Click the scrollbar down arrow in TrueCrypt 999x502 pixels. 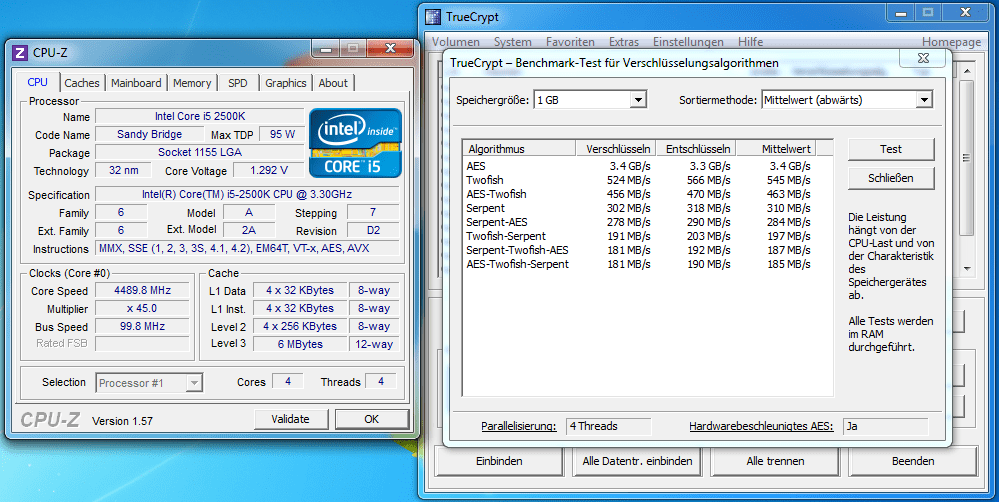967,269
